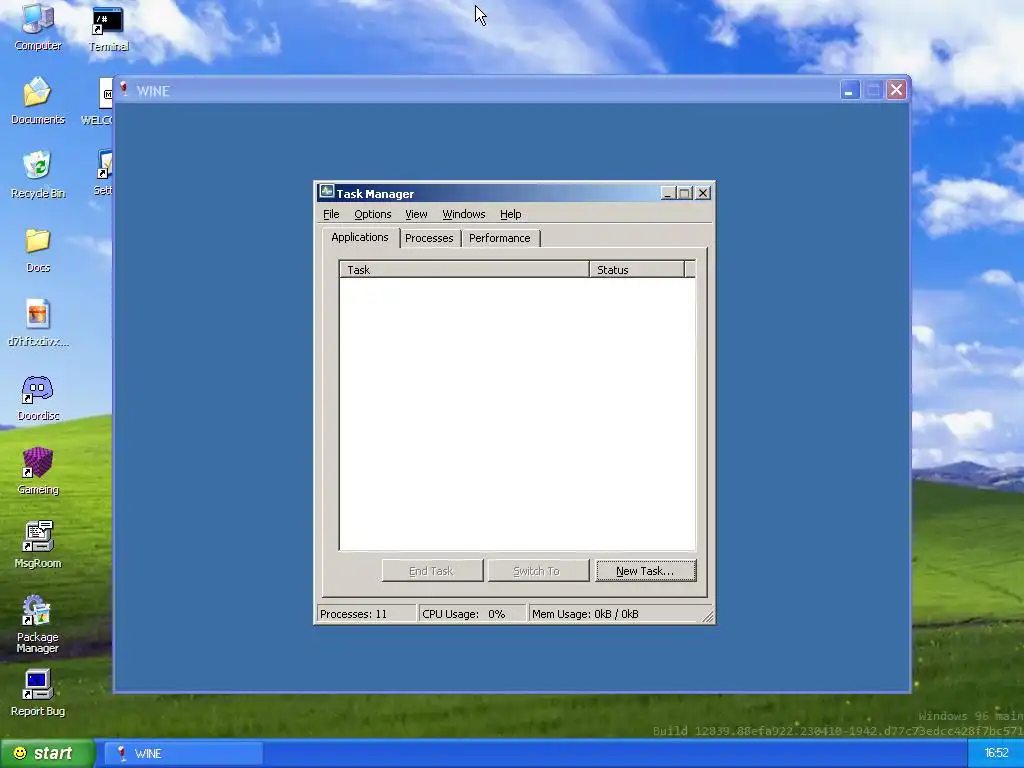Click the Task Manager resize grip corner
The width and height of the screenshot is (1024, 768).
pyautogui.click(x=708, y=616)
